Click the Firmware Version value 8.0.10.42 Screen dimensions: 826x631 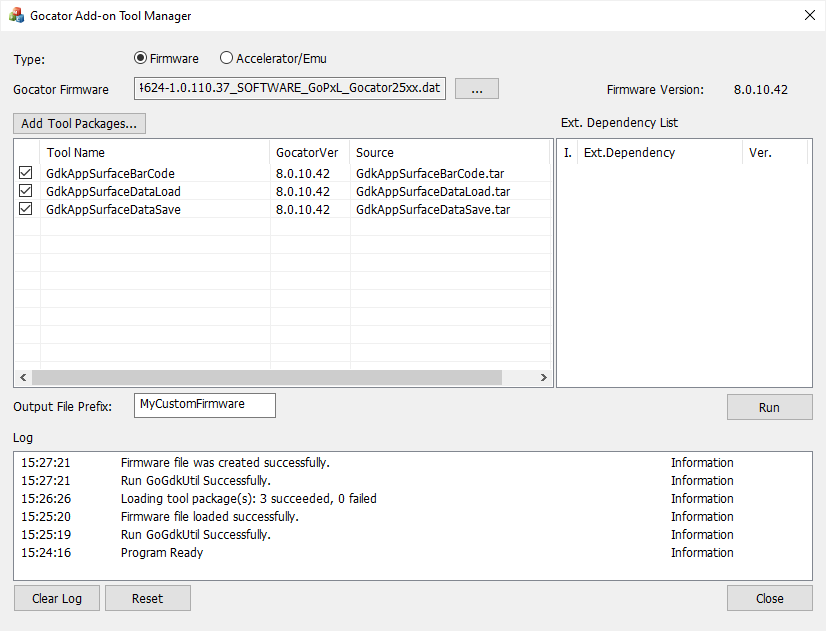pyautogui.click(x=761, y=90)
